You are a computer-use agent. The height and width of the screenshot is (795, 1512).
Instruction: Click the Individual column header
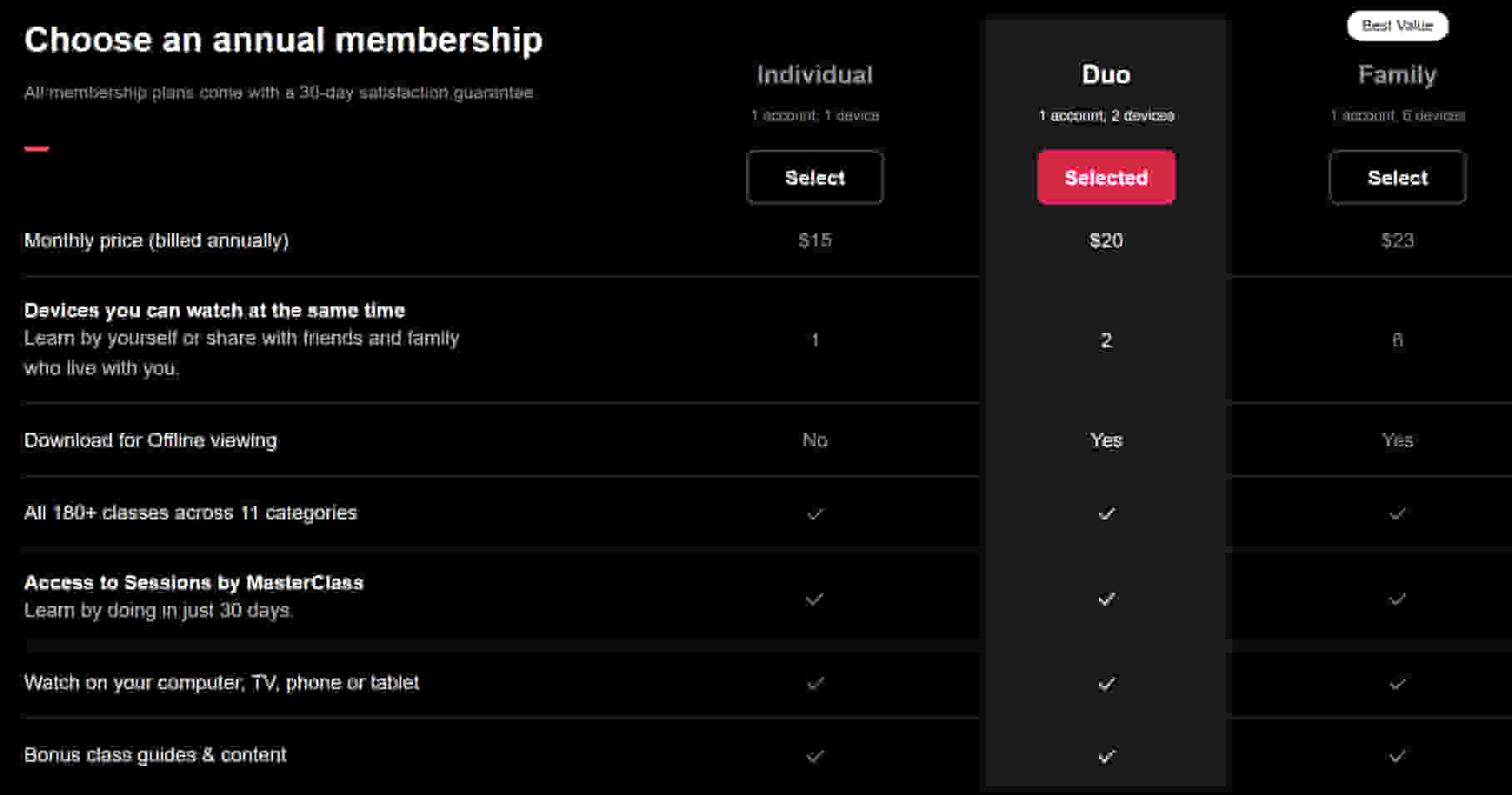tap(814, 74)
